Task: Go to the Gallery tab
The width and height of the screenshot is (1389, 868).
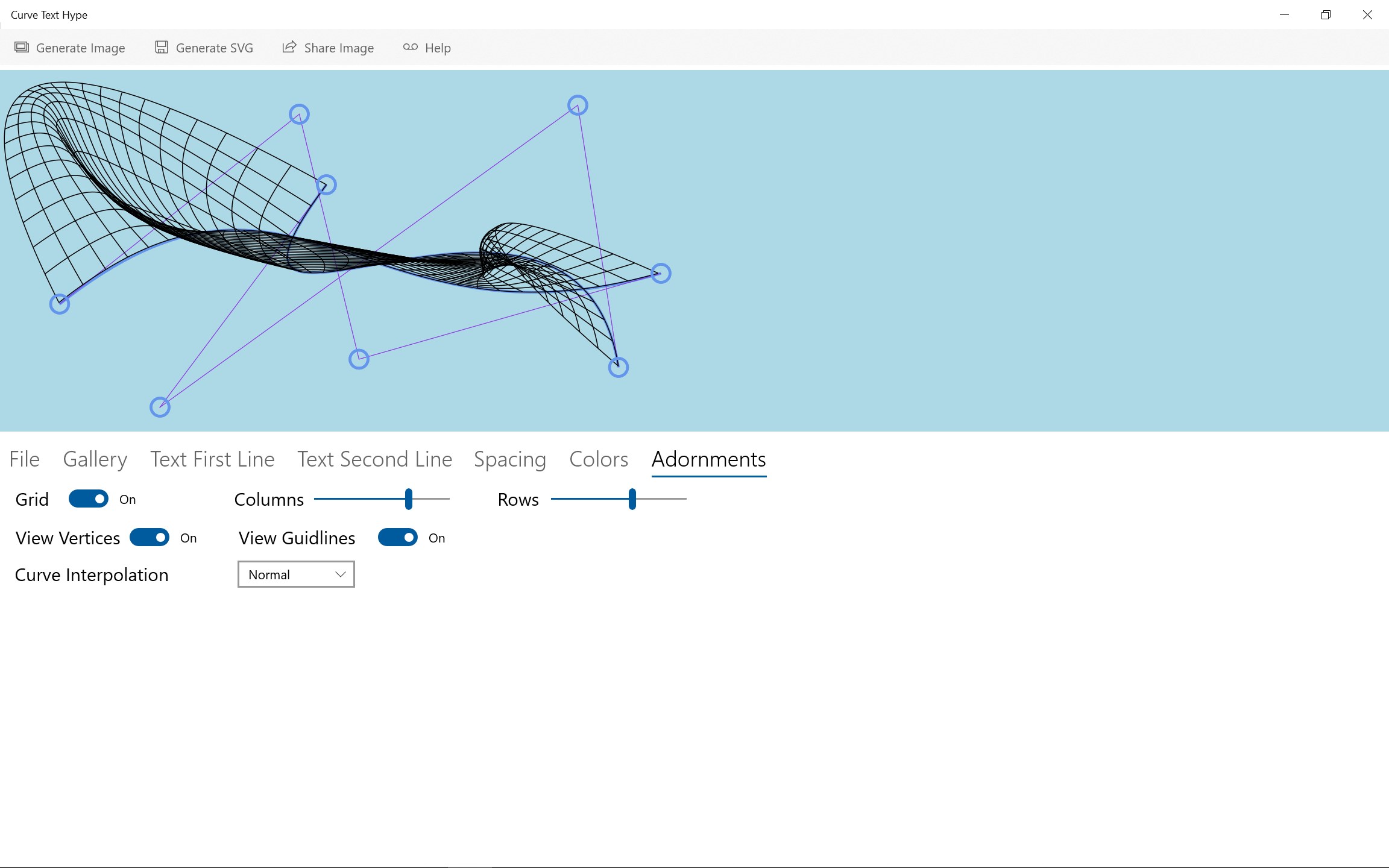Action: tap(95, 459)
